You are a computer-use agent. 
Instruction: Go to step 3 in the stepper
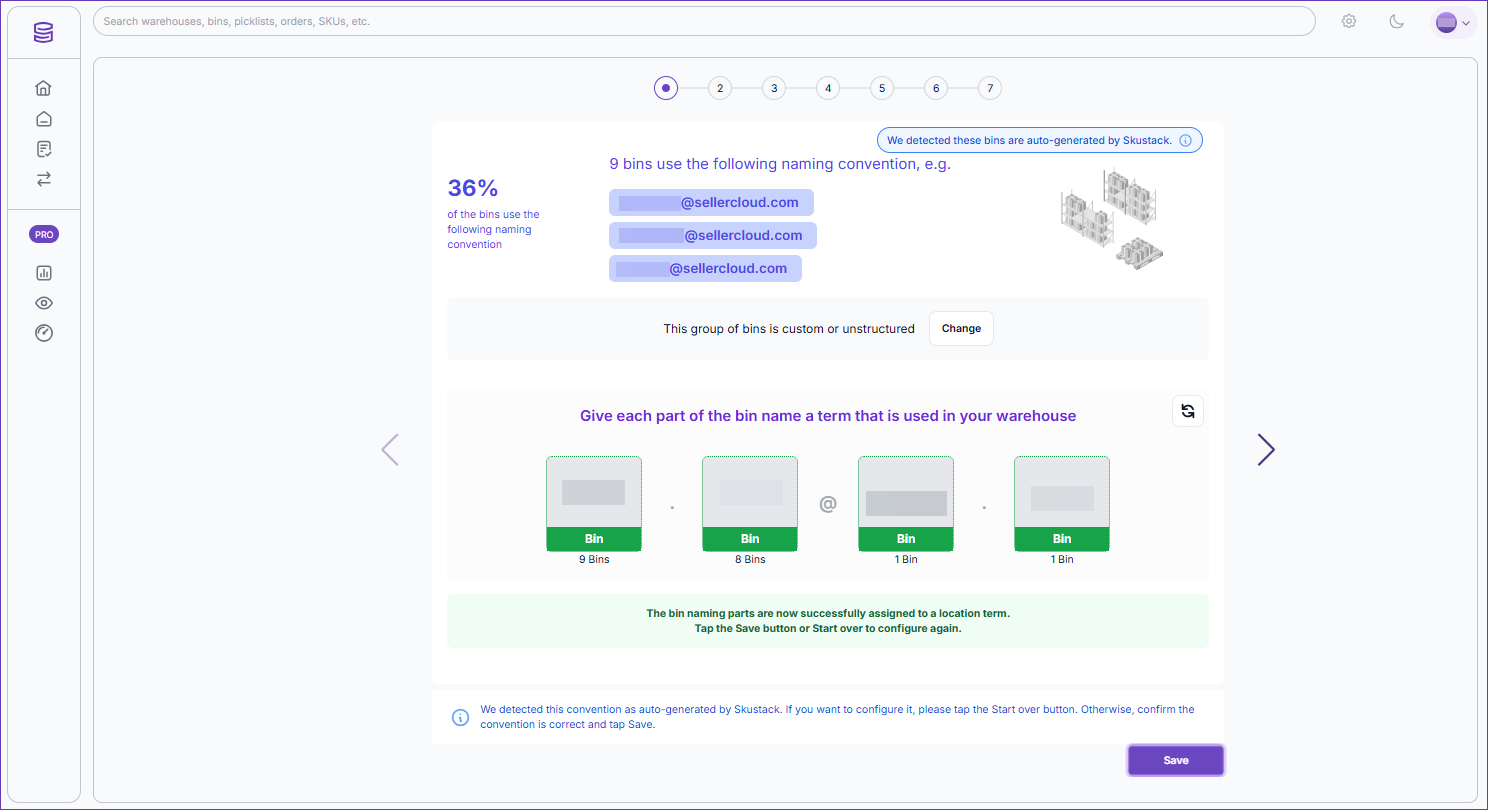point(773,88)
